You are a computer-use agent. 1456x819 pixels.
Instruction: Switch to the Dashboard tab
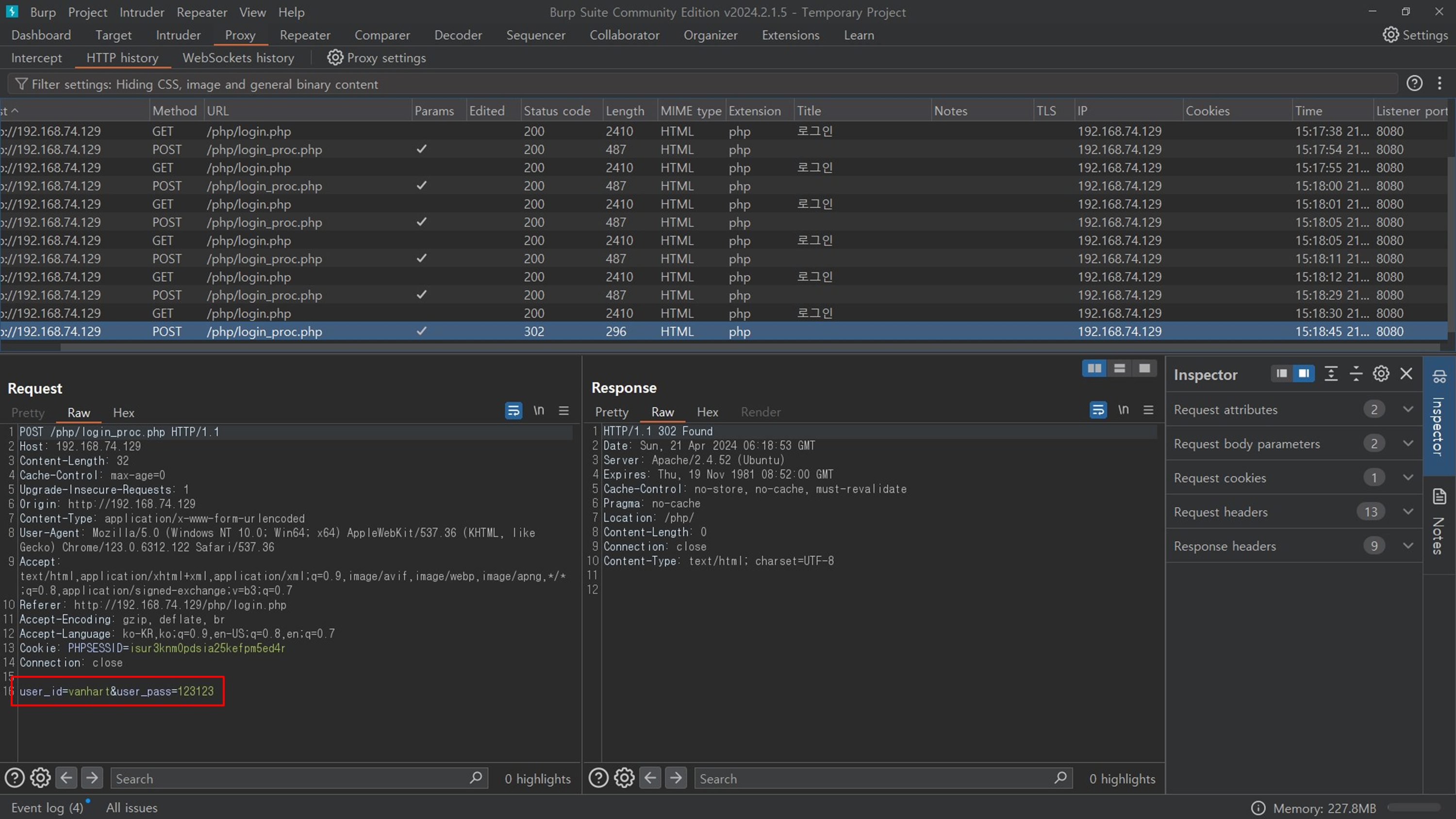click(x=41, y=35)
